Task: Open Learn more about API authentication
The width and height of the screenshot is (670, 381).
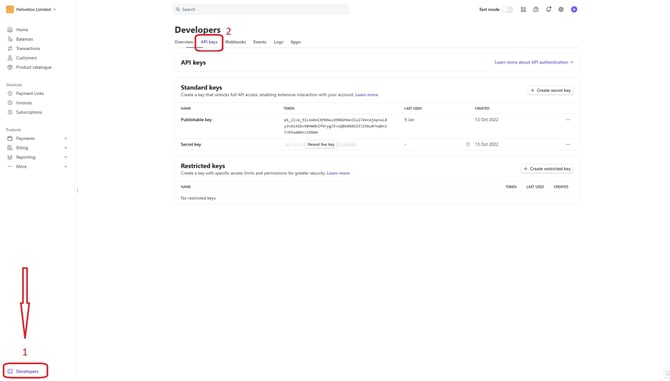Action: pos(534,62)
